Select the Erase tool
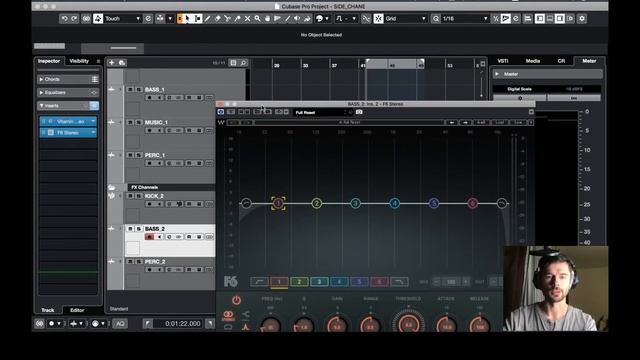The width and height of the screenshot is (640, 360). 218,19
